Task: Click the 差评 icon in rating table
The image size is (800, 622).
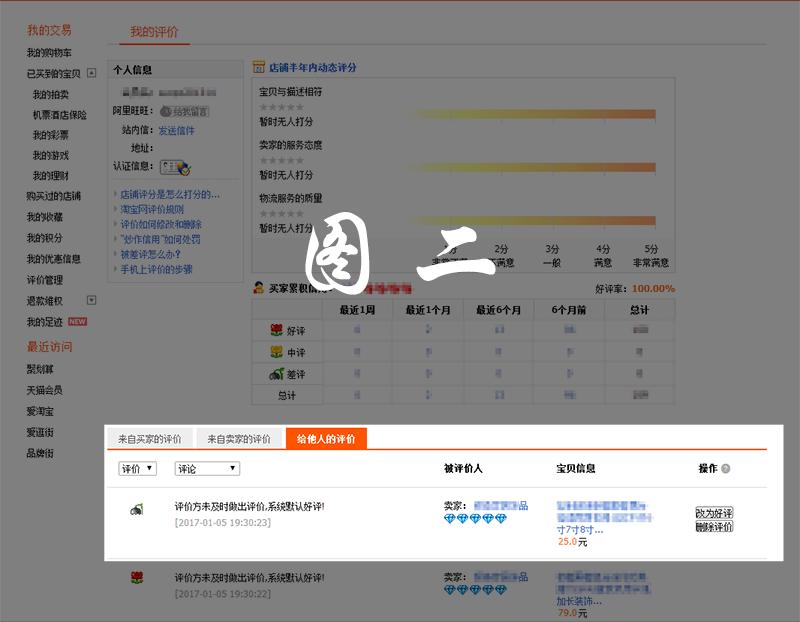Action: click(276, 374)
